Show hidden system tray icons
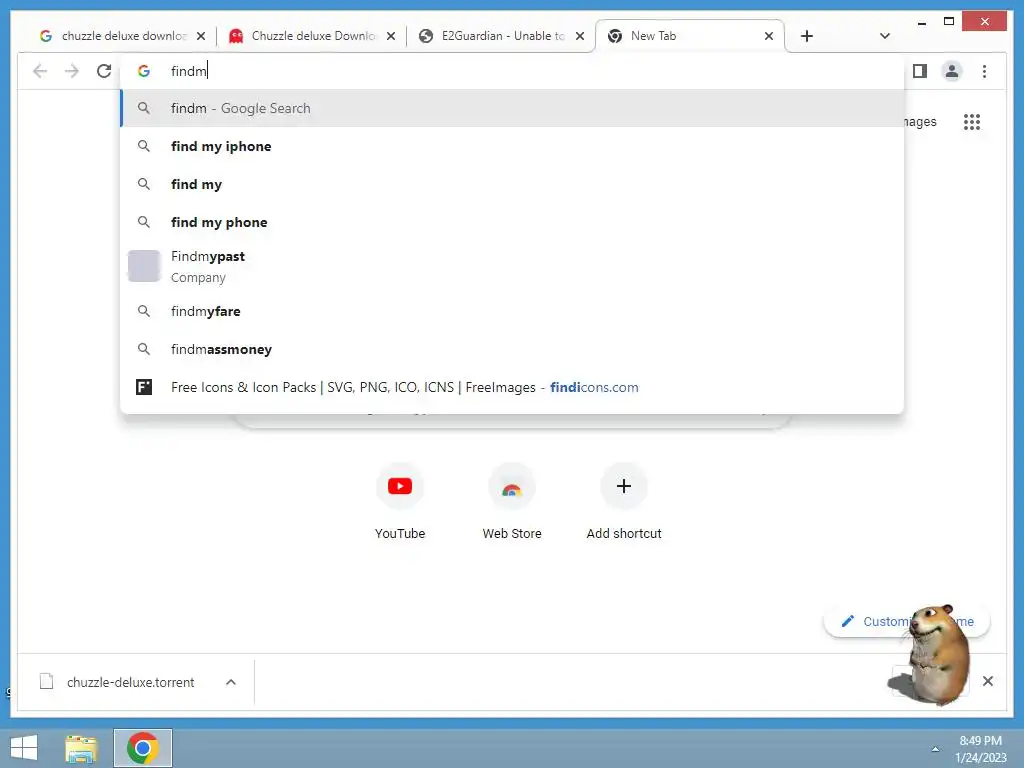 point(935,749)
